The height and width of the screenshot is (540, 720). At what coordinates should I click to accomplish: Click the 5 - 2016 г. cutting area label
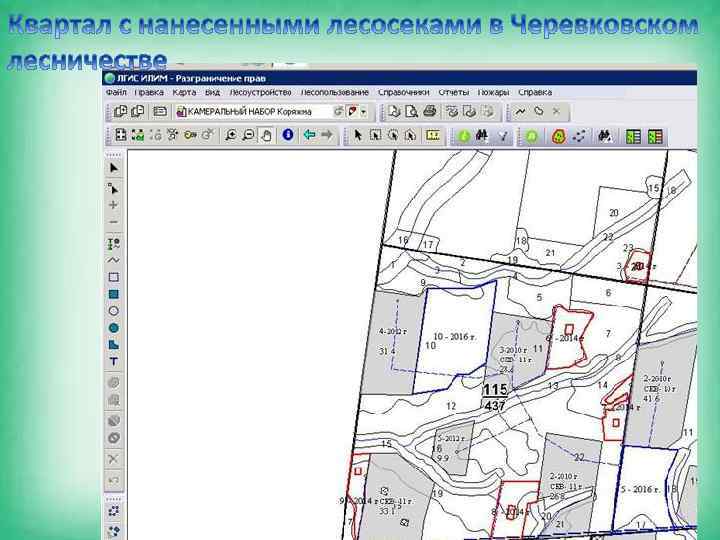pos(640,489)
